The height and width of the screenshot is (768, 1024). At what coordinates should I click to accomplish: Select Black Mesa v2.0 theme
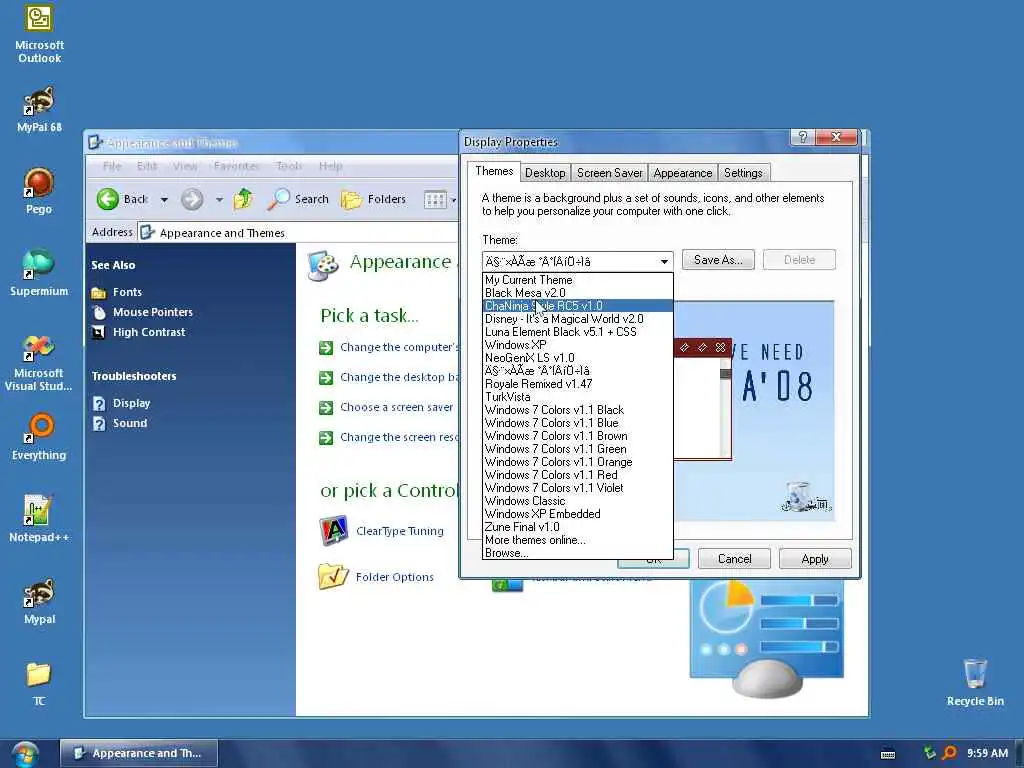577,293
